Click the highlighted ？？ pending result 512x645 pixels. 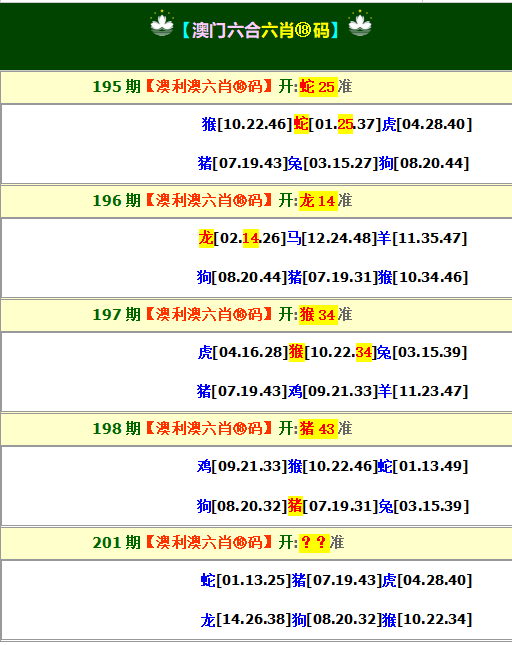[314, 543]
